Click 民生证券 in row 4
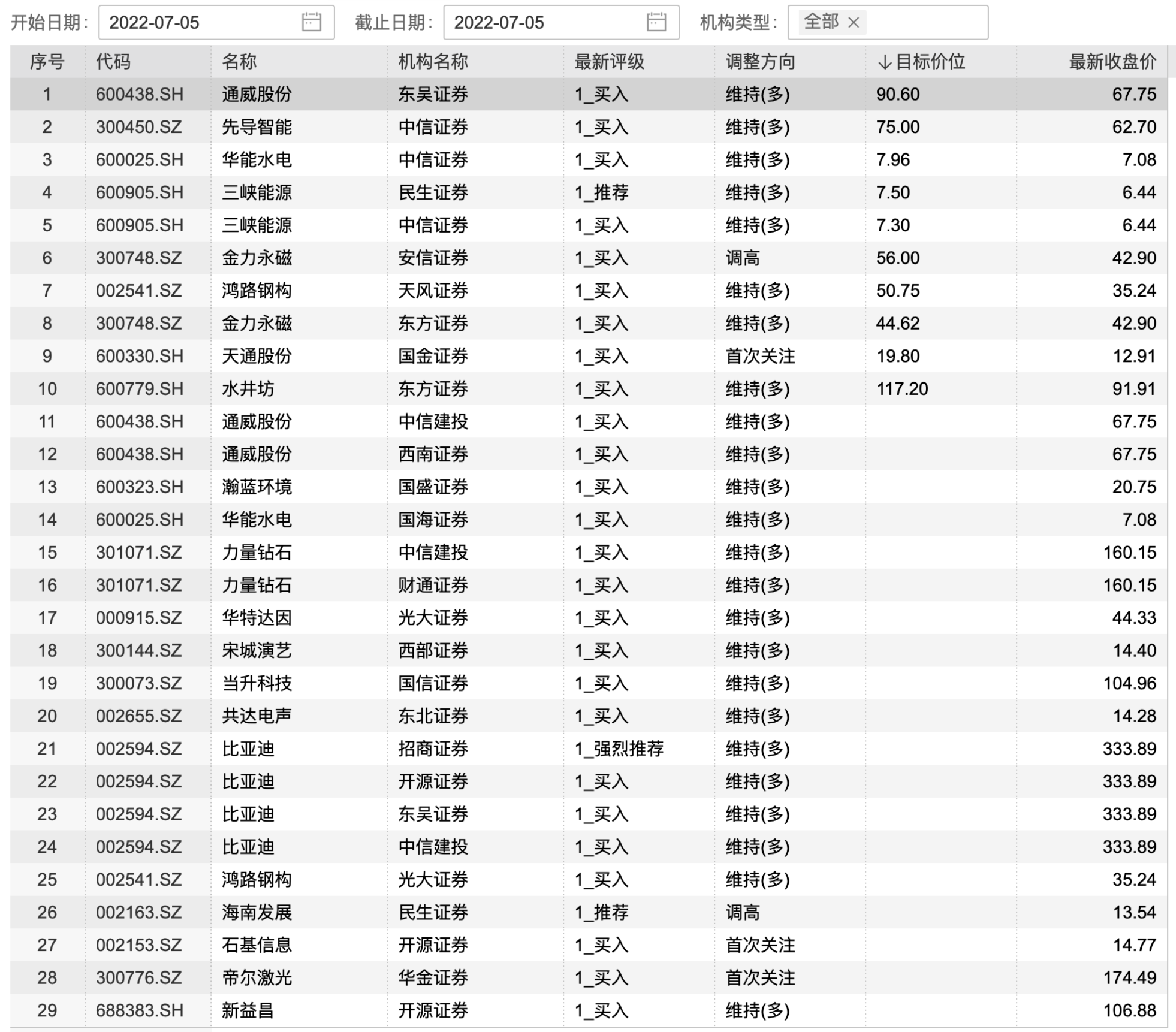 [x=433, y=192]
